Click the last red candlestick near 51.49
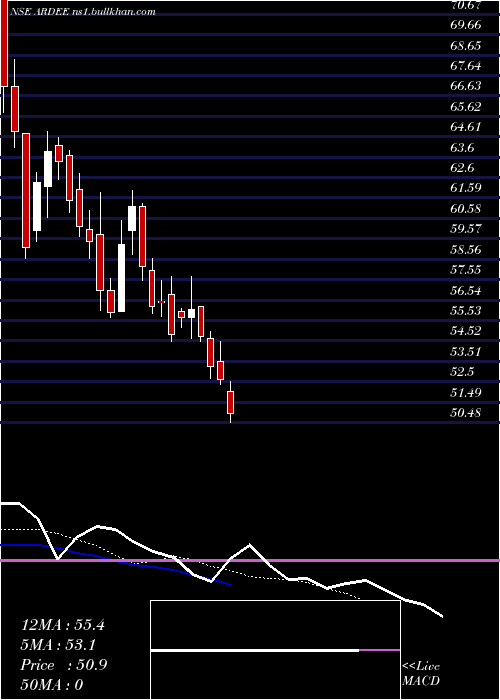The image size is (500, 700). (x=230, y=402)
